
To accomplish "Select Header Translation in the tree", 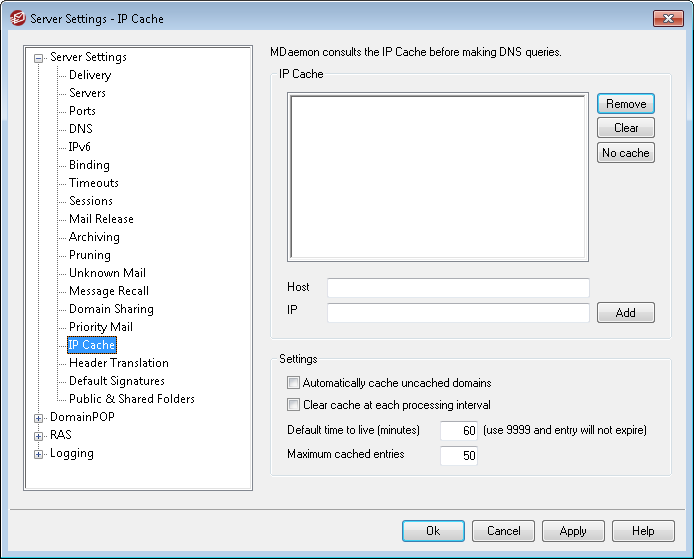I will 118,363.
